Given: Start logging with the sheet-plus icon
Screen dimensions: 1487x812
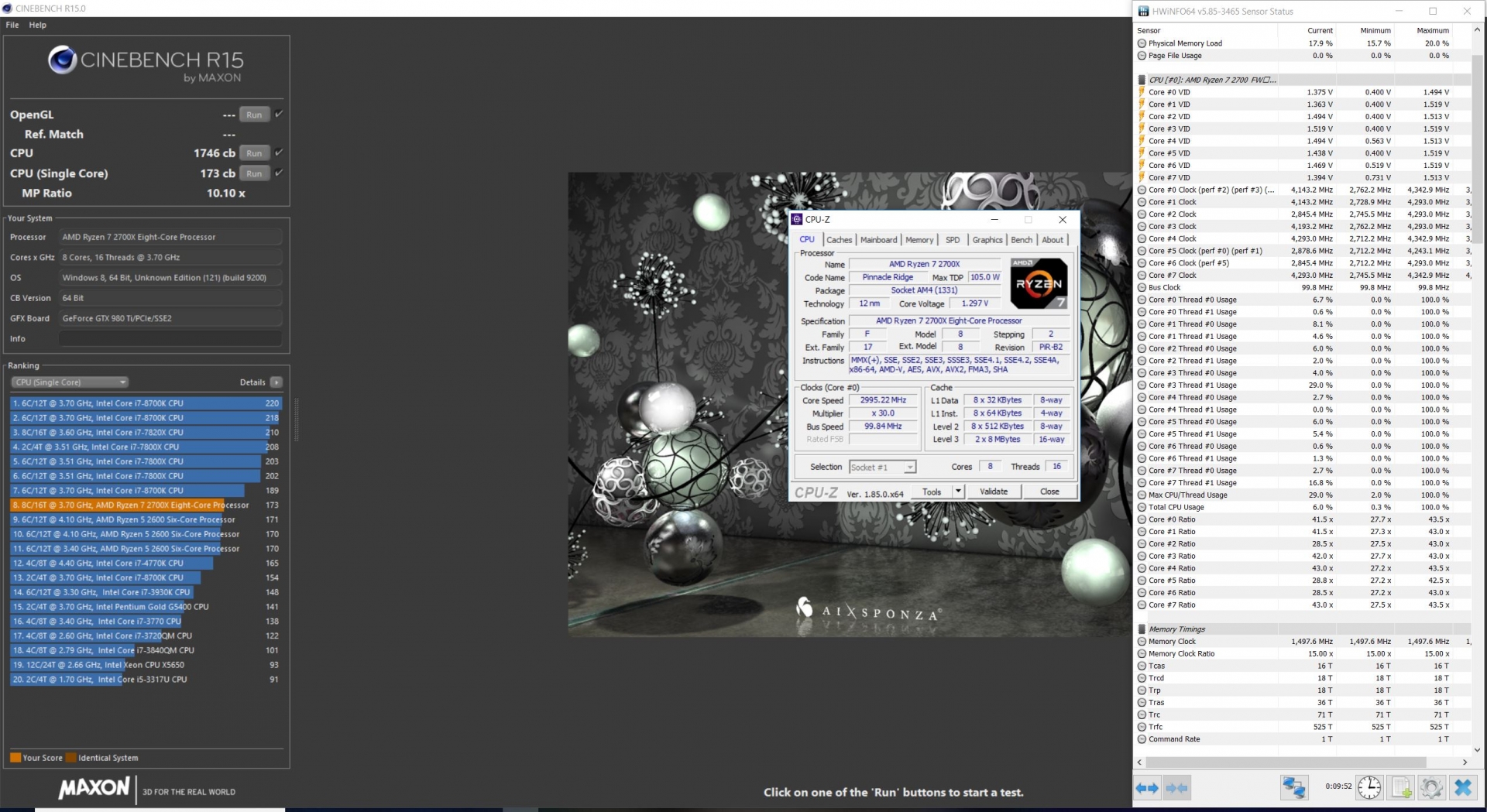Looking at the screenshot, I should tap(1401, 788).
